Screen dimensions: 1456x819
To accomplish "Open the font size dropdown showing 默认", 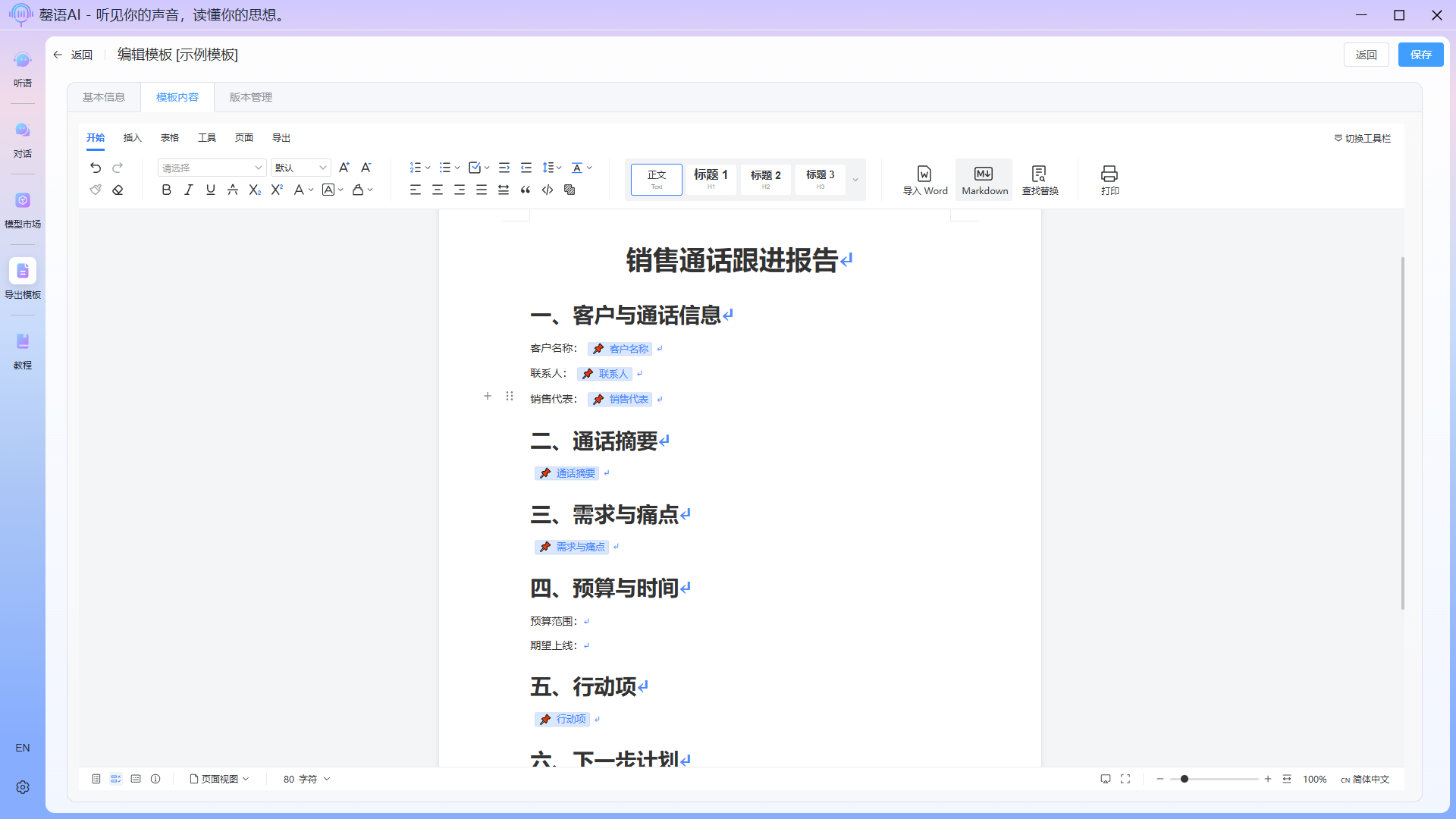I will (301, 168).
